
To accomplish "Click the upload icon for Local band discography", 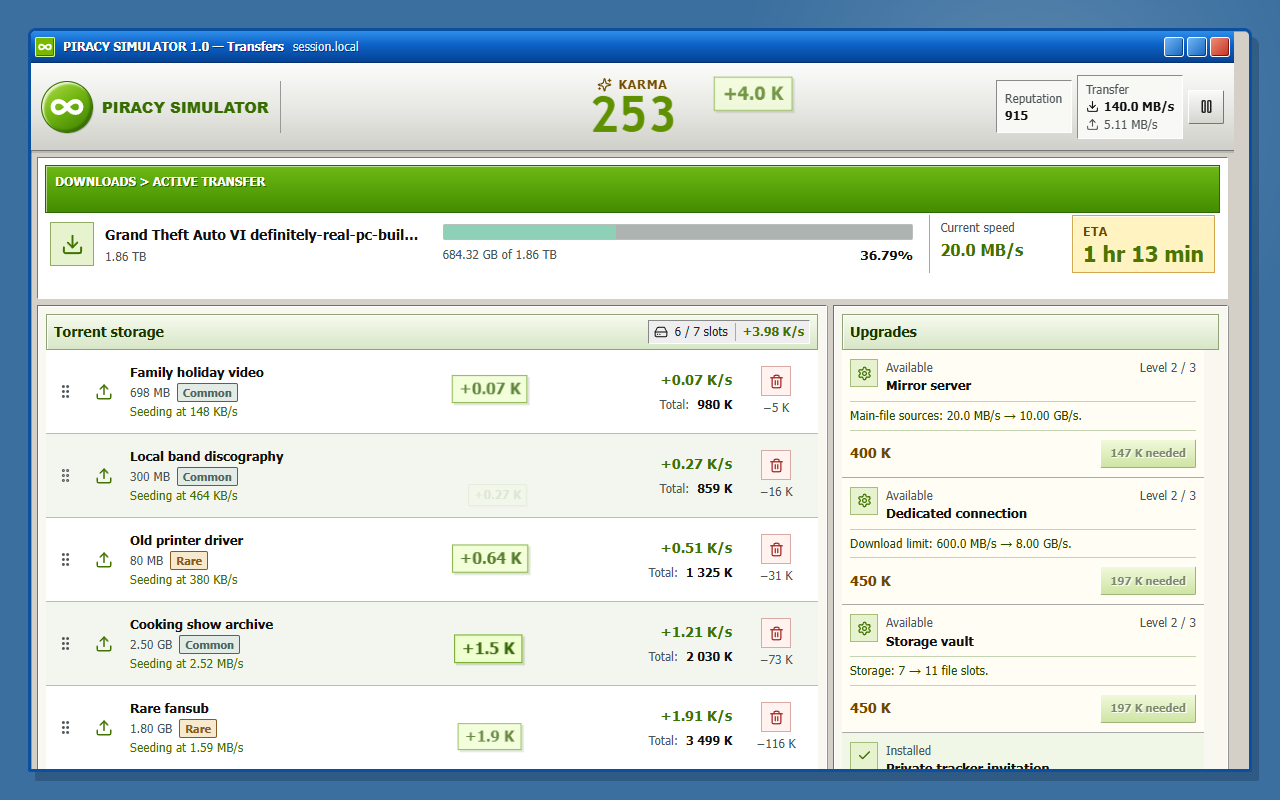I will 104,476.
